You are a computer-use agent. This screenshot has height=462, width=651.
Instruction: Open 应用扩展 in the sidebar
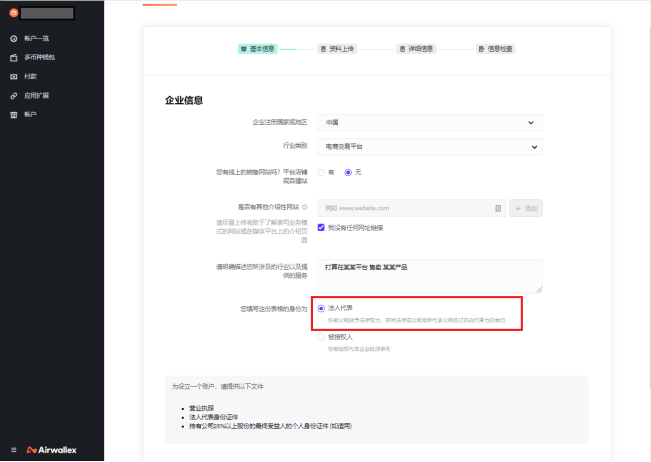pyautogui.click(x=36, y=95)
